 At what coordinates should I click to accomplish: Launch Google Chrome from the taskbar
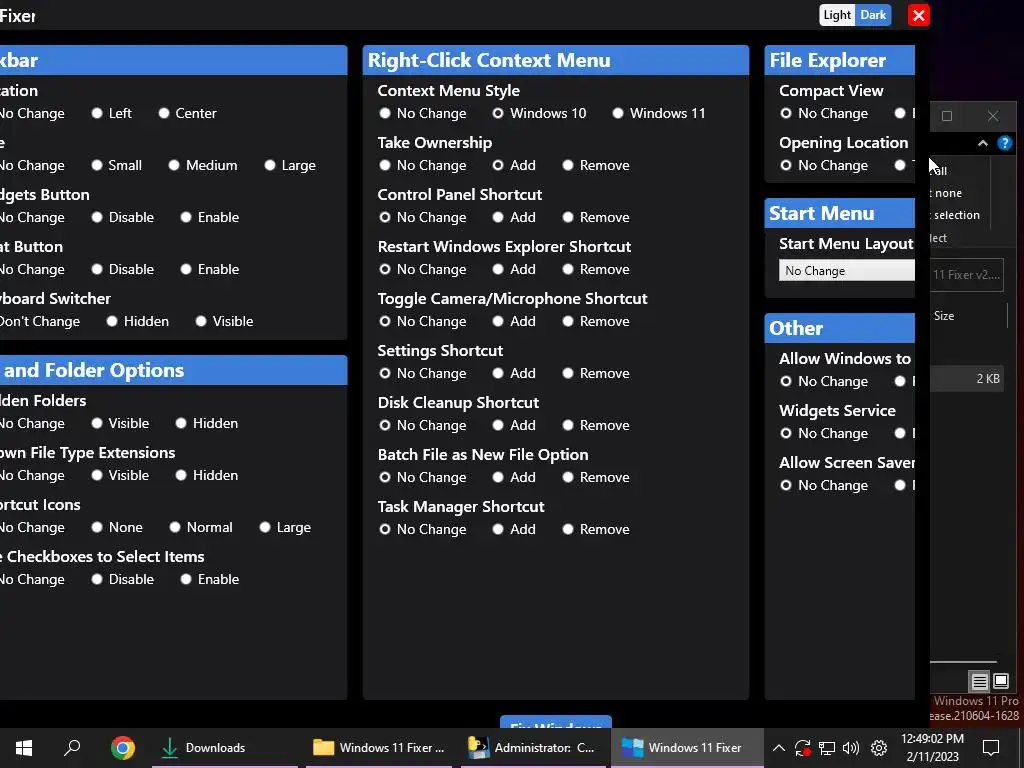pos(122,747)
